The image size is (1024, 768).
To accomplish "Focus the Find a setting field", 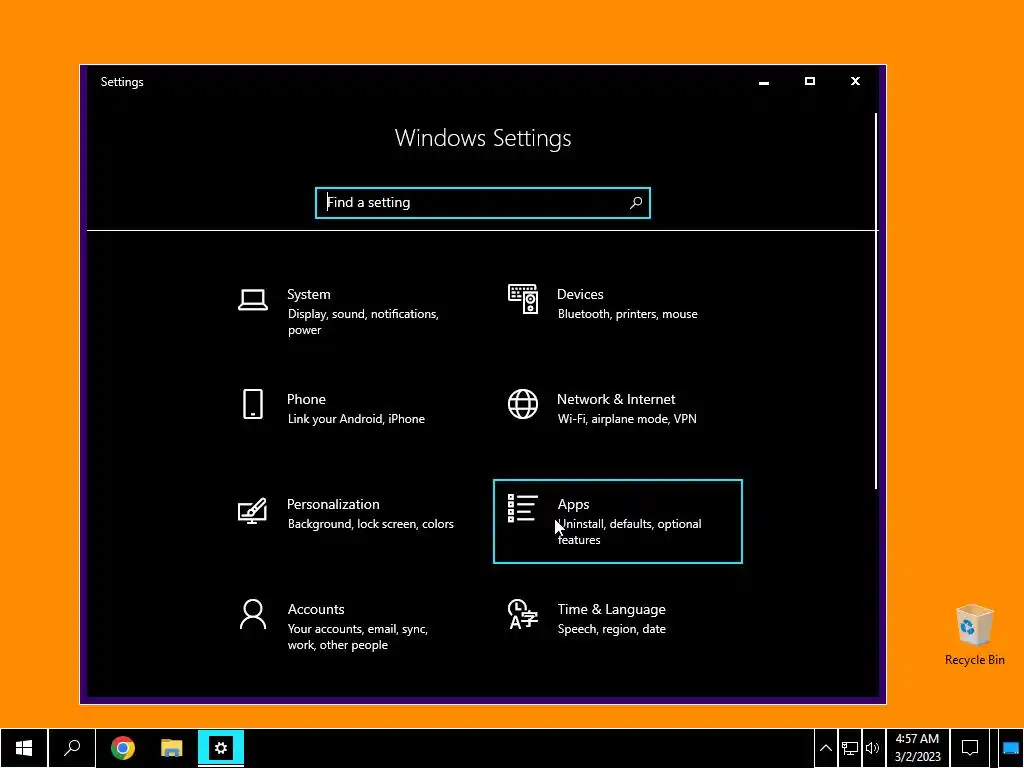I will pos(483,202).
